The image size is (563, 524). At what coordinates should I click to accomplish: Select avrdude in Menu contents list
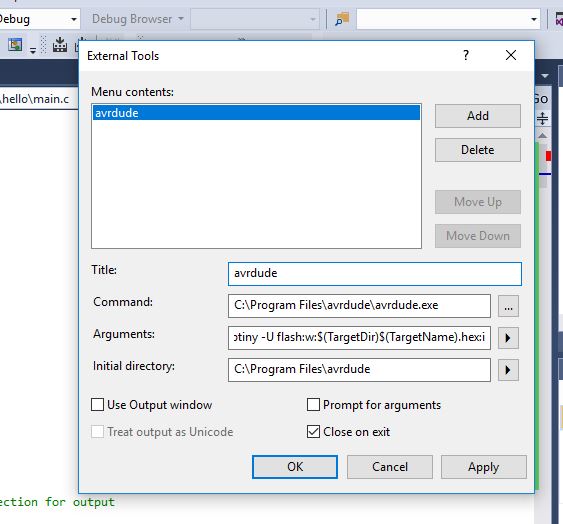pos(256,113)
